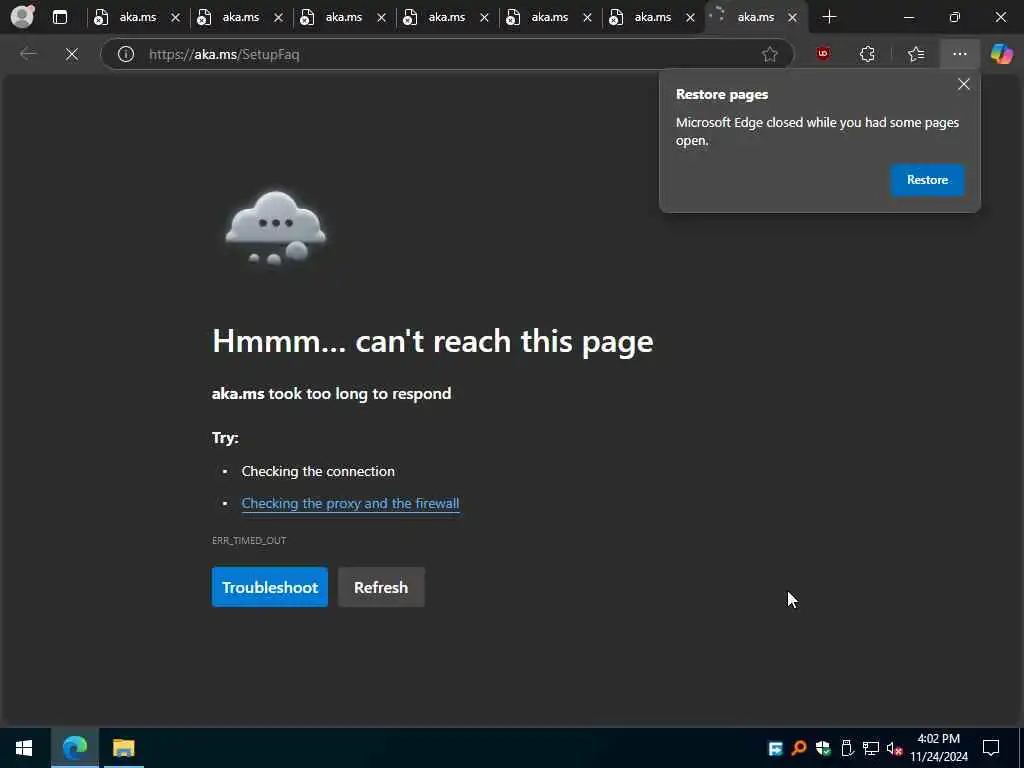Click the Refresh button
Screen dimensions: 1024x768
click(x=381, y=587)
